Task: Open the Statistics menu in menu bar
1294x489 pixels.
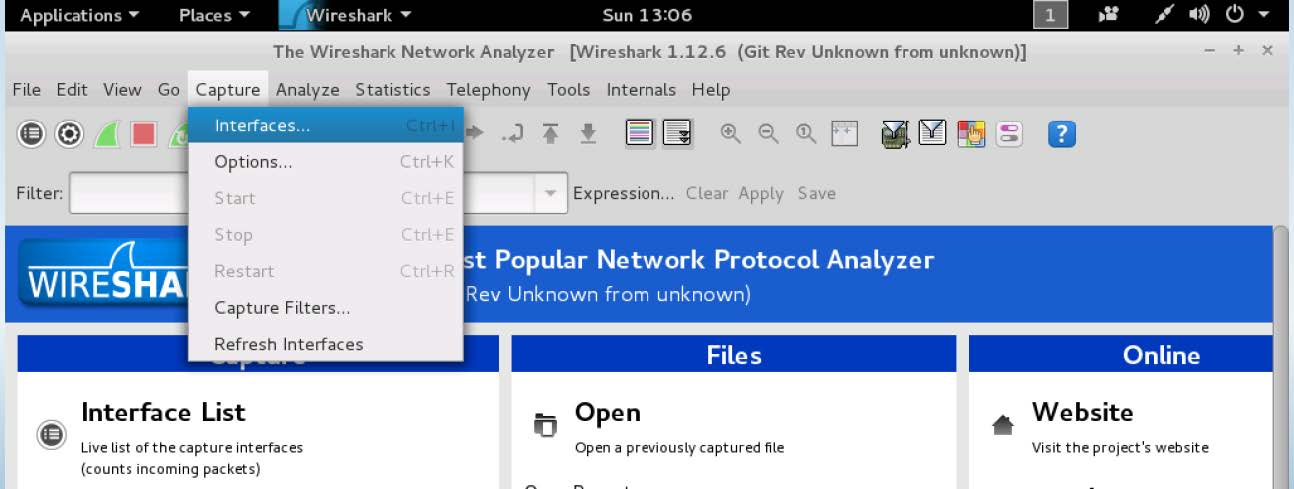Action: coord(392,90)
